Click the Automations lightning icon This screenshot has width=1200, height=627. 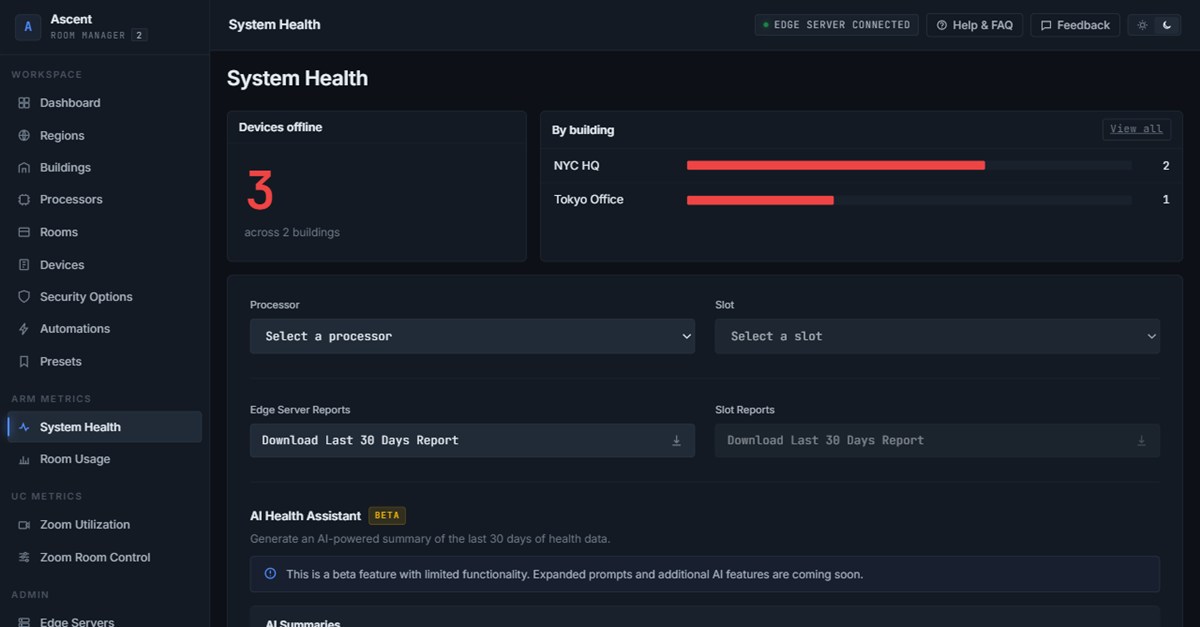point(24,329)
